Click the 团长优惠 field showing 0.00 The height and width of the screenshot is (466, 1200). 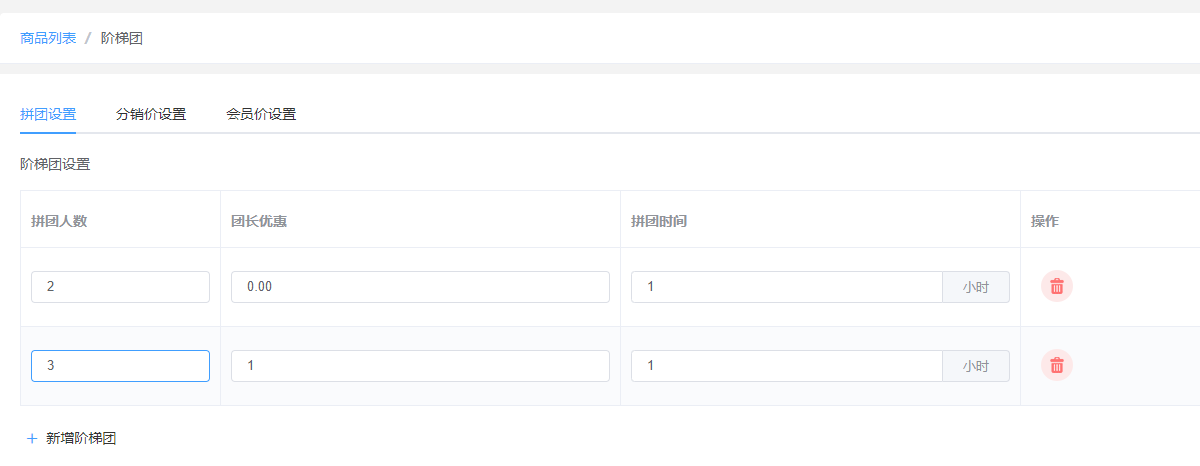(420, 287)
